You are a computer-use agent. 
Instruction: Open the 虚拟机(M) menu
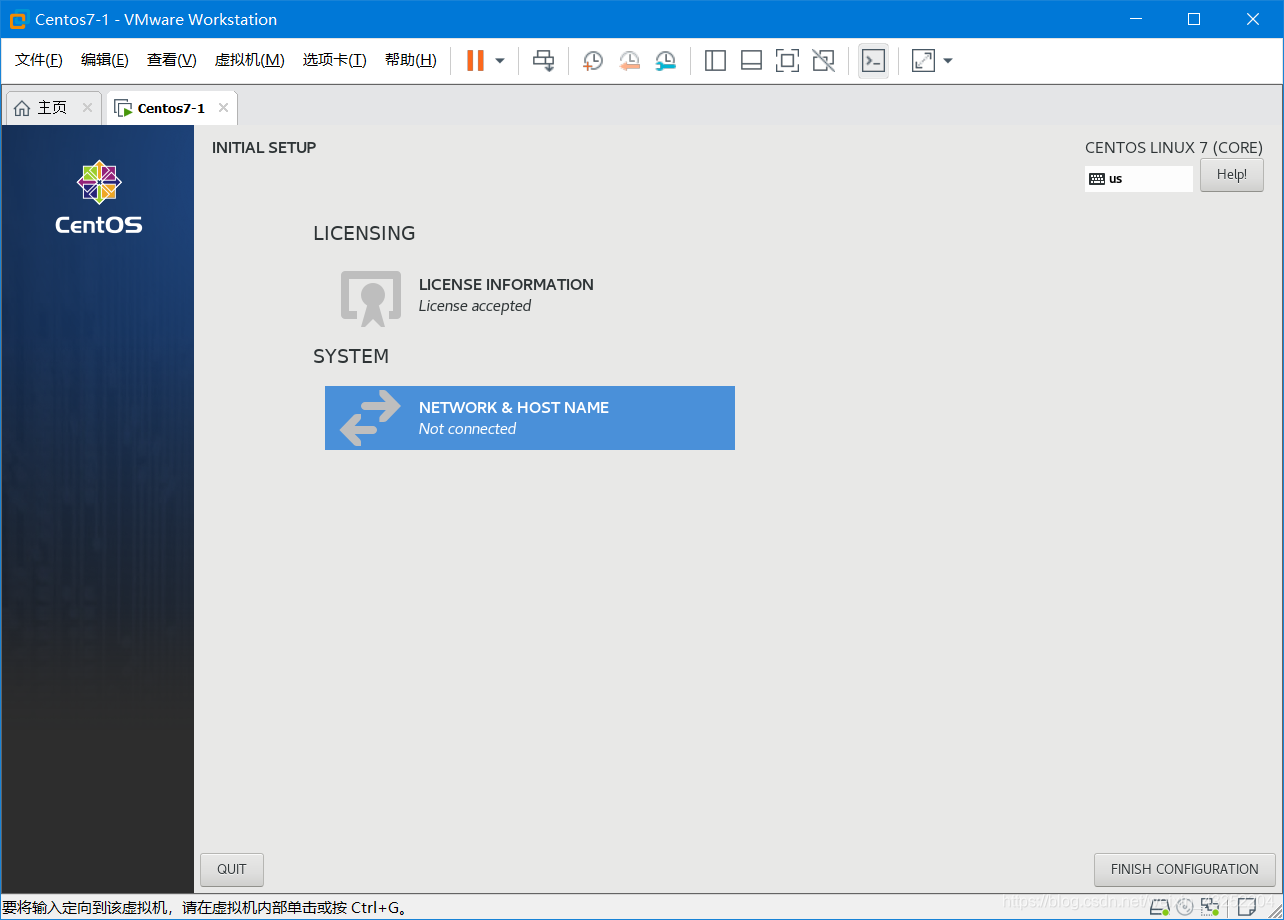(250, 60)
